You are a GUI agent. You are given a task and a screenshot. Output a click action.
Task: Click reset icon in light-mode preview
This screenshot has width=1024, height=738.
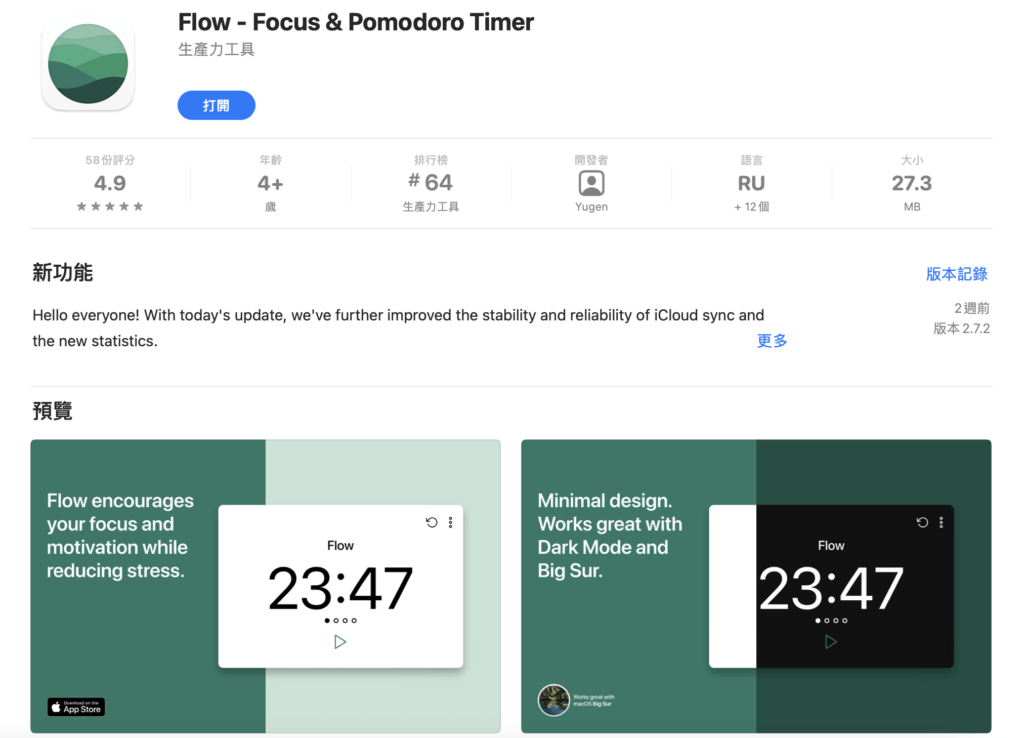(431, 522)
